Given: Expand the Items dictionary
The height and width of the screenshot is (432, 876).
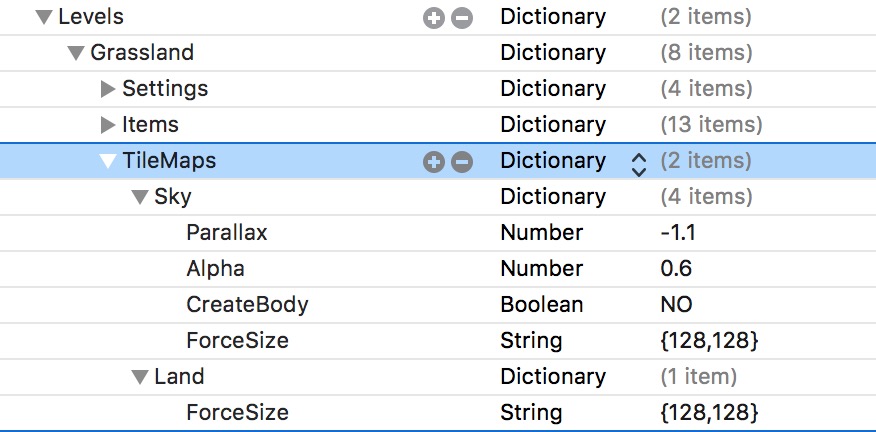Looking at the screenshot, I should click(x=108, y=125).
